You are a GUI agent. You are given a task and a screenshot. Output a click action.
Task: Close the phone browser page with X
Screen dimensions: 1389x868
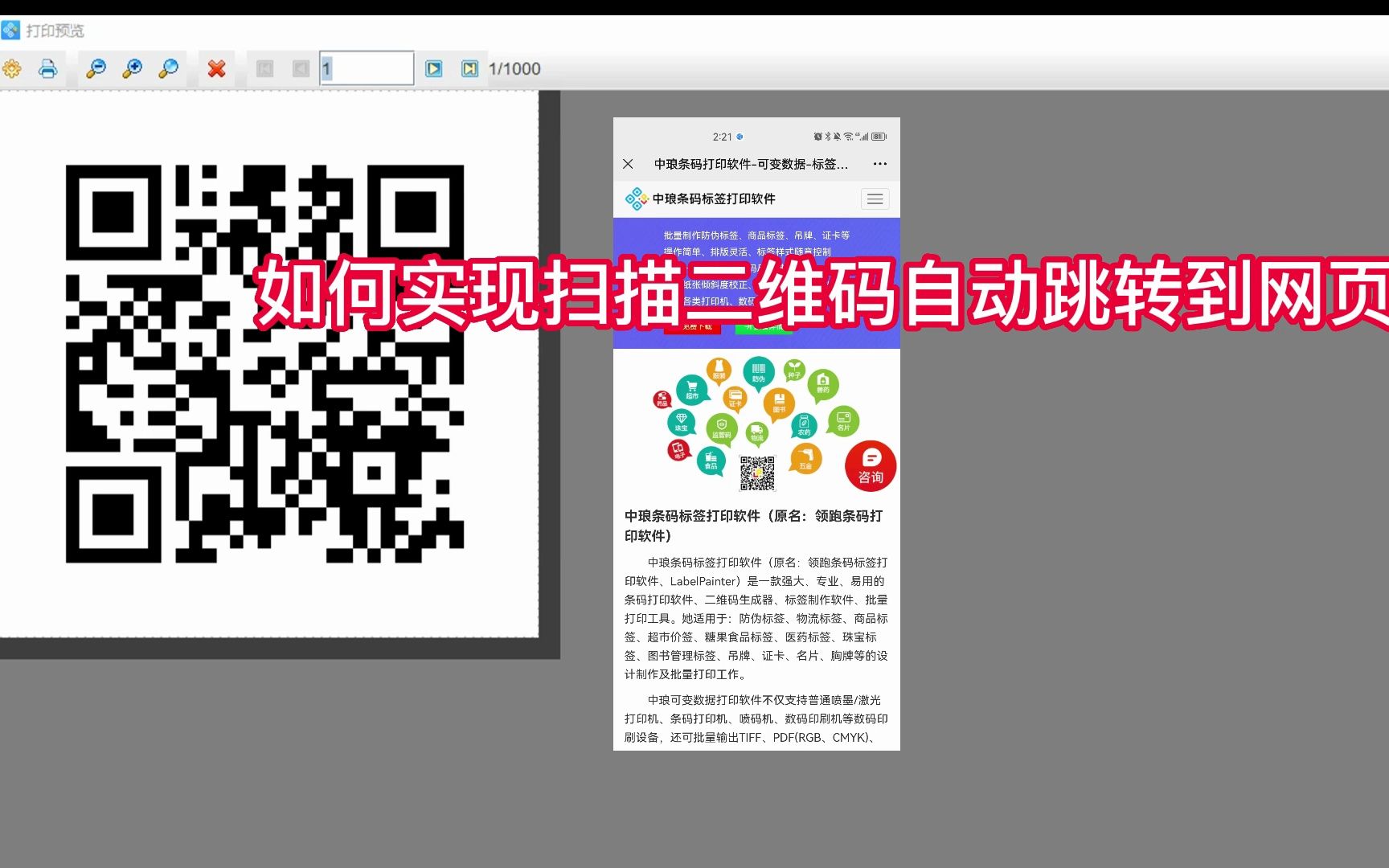click(628, 164)
